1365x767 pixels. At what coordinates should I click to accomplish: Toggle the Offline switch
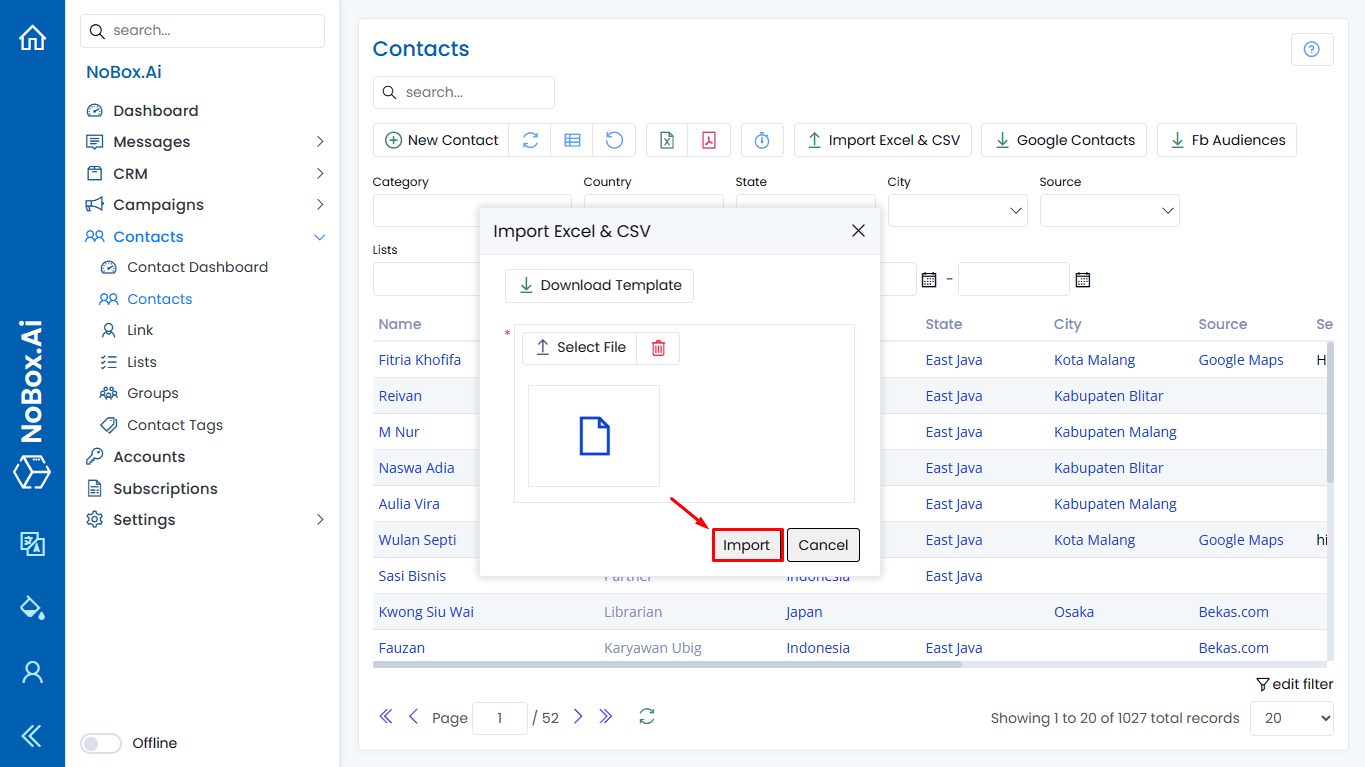(x=101, y=743)
